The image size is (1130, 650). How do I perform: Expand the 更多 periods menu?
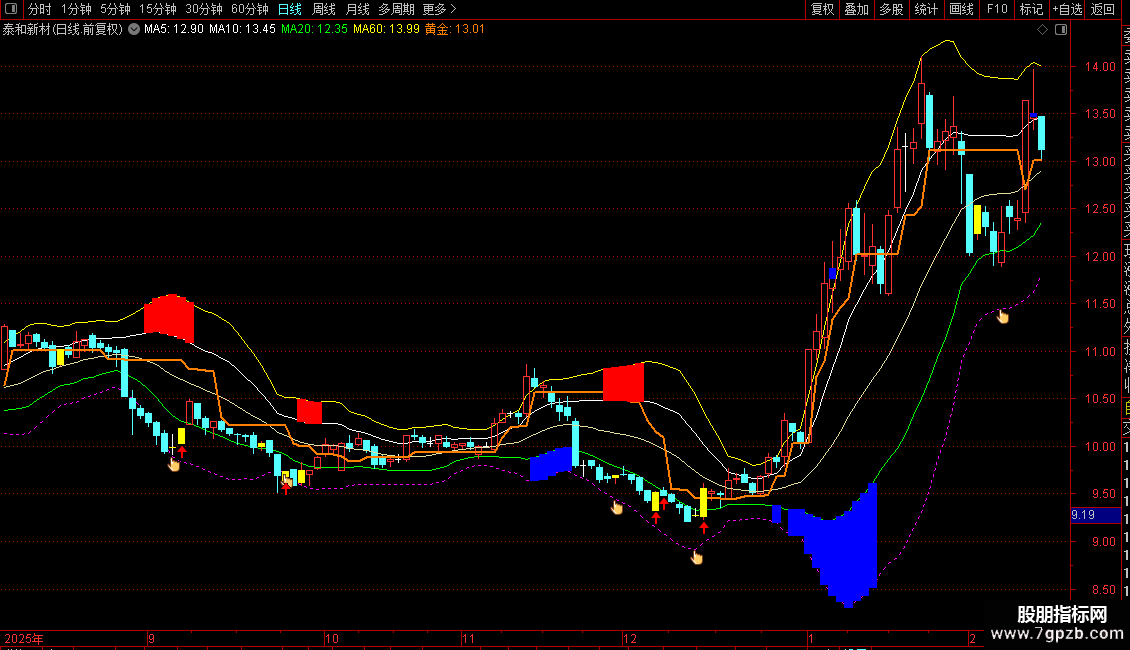click(x=440, y=9)
